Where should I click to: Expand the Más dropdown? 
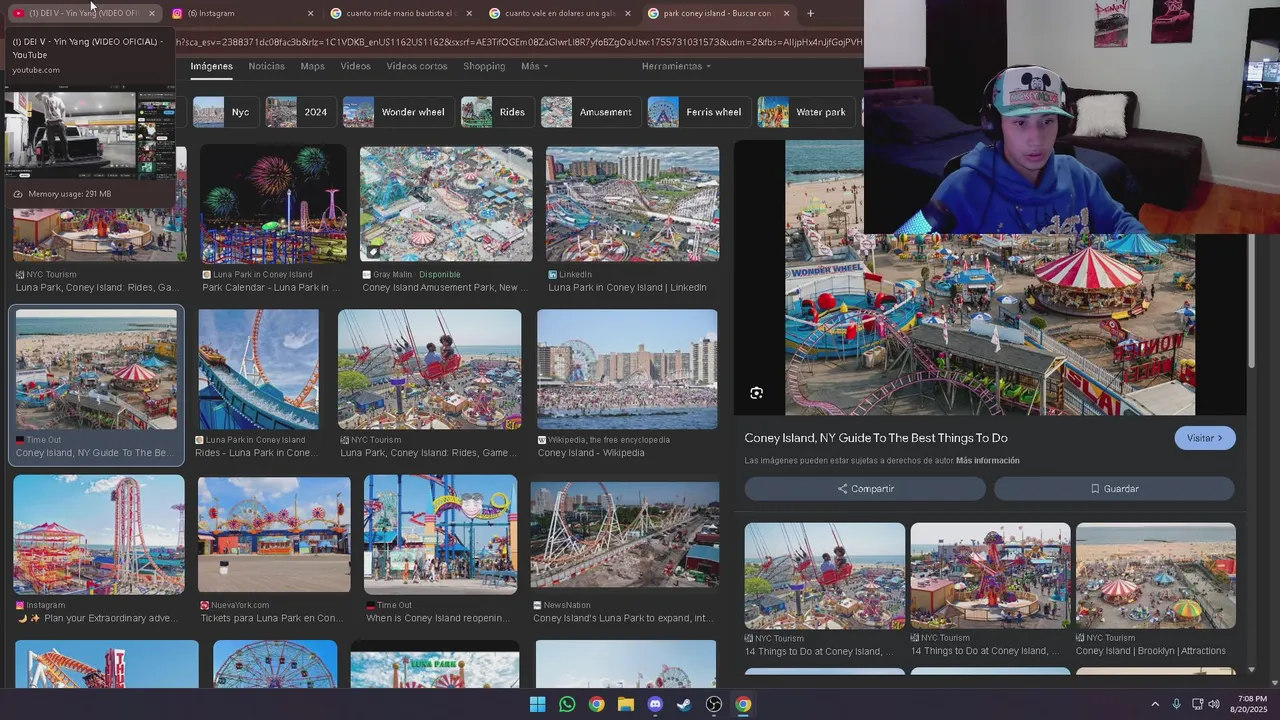pyautogui.click(x=534, y=66)
